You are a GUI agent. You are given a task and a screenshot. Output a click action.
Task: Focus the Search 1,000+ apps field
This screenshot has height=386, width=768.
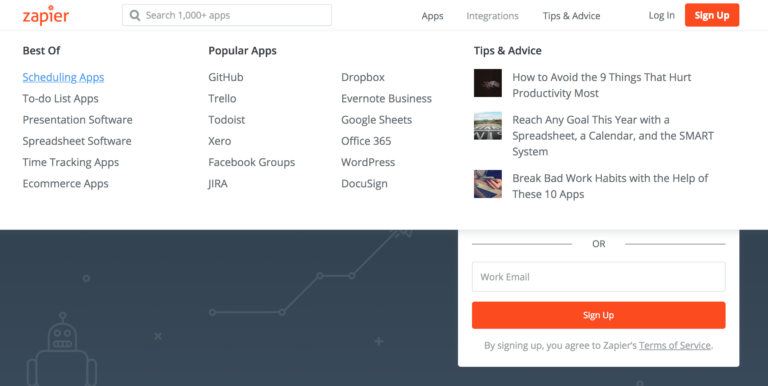click(227, 15)
